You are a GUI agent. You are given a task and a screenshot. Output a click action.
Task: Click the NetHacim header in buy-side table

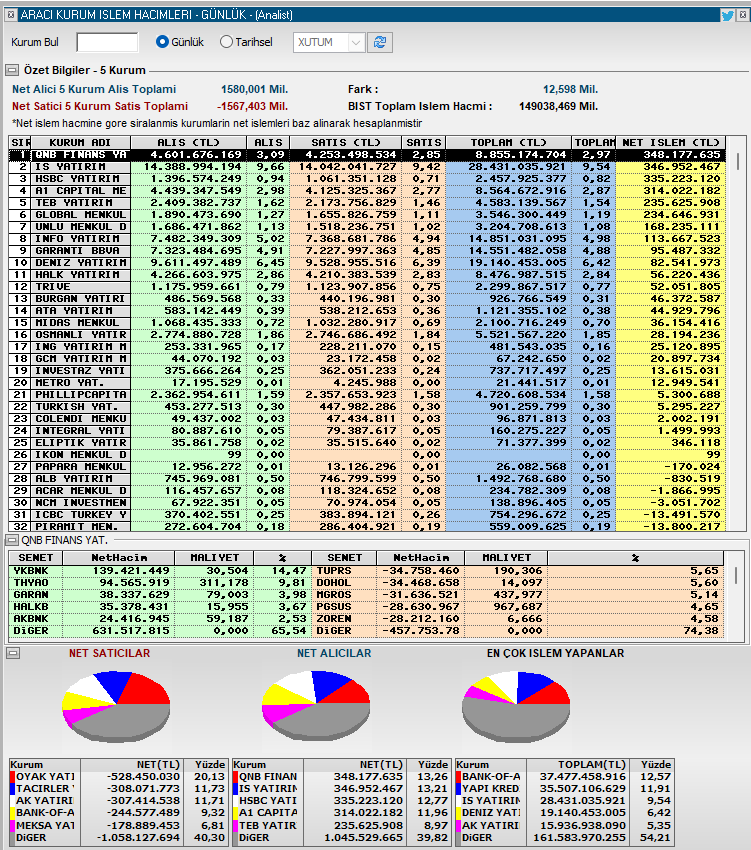click(119, 558)
